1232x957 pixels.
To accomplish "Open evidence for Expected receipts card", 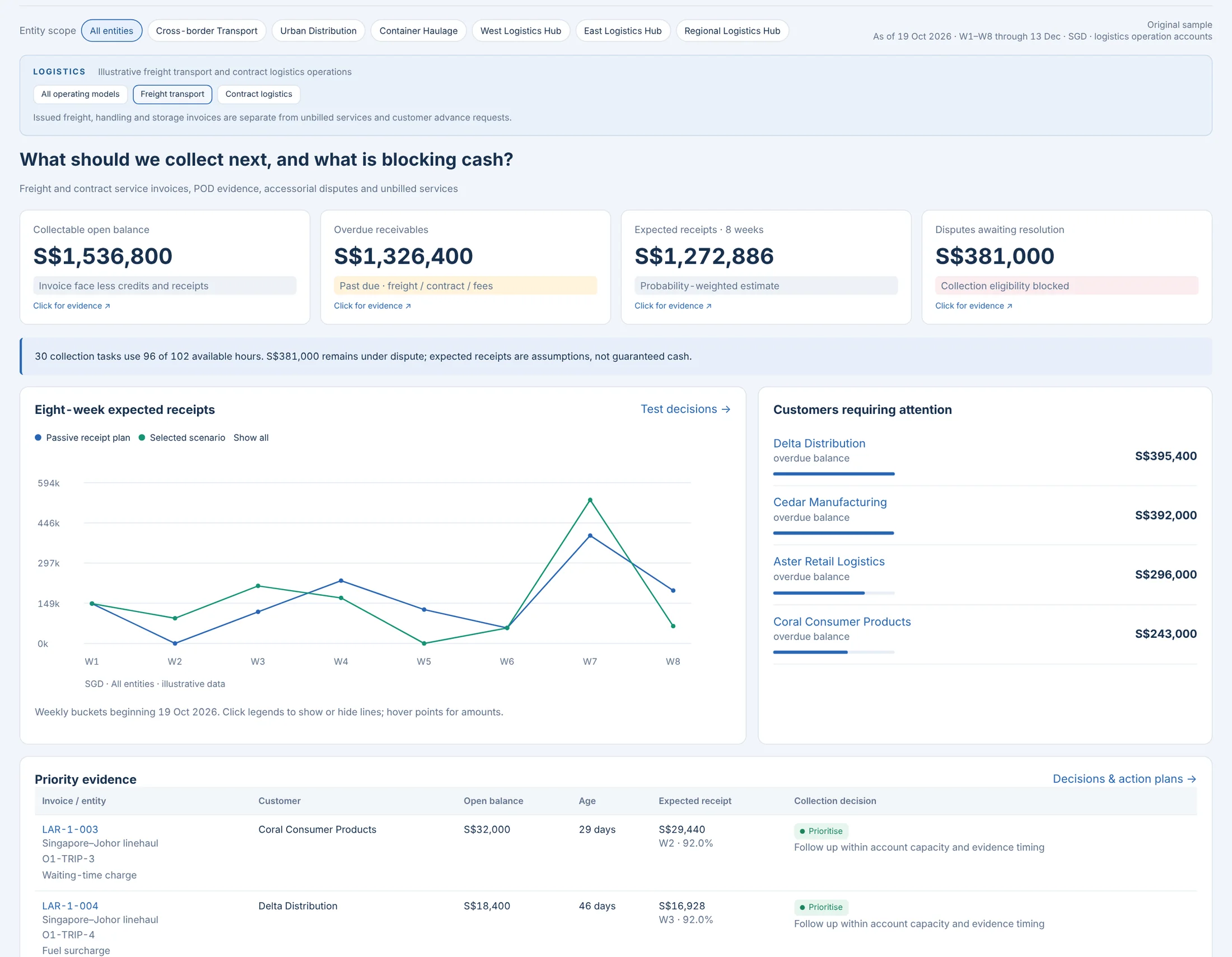I will tap(673, 306).
